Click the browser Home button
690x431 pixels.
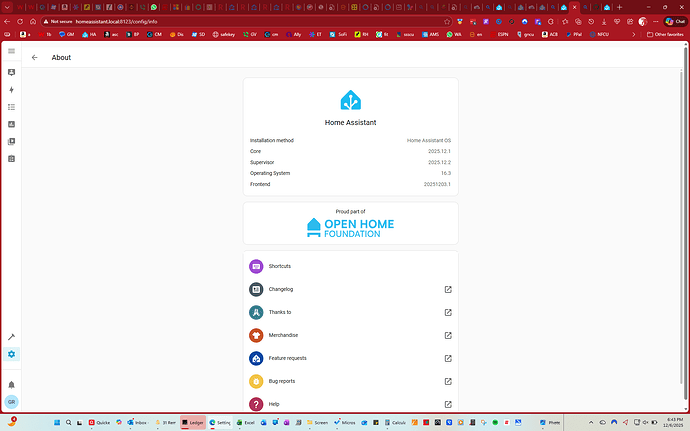[x=33, y=21]
